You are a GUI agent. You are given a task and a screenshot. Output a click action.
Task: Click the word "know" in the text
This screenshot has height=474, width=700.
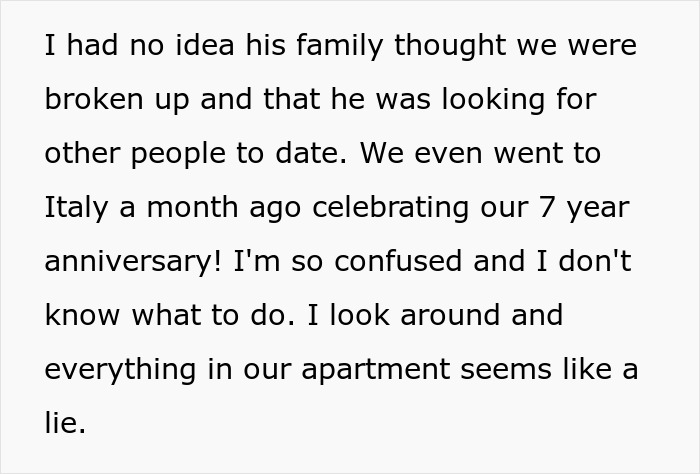click(83, 316)
